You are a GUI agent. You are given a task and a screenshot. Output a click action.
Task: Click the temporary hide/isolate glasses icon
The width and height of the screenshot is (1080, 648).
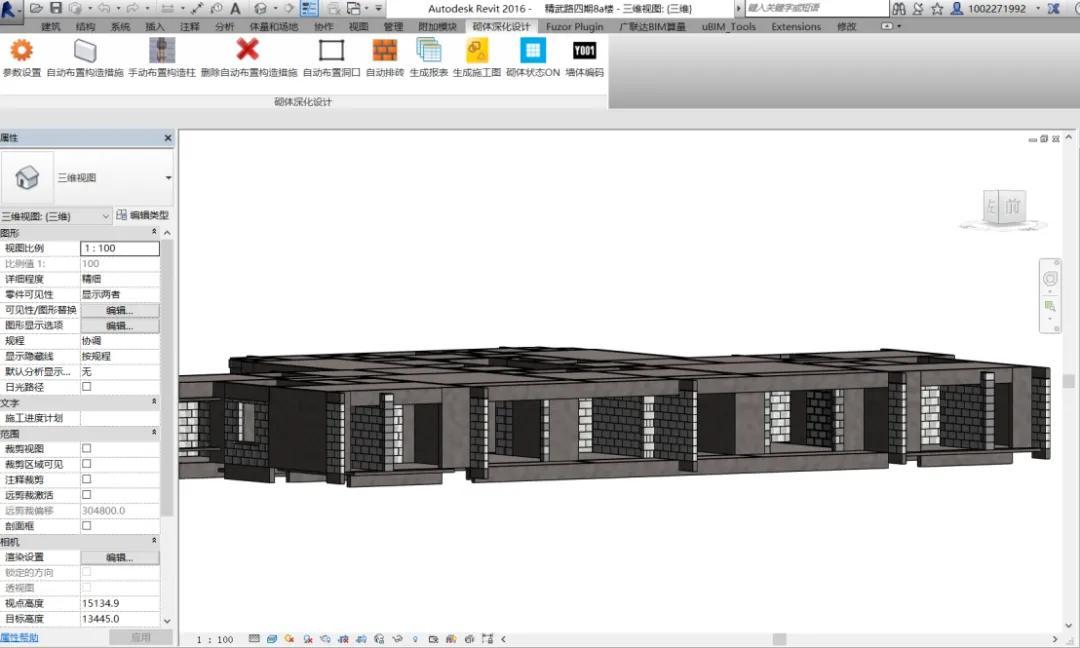pyautogui.click(x=397, y=639)
